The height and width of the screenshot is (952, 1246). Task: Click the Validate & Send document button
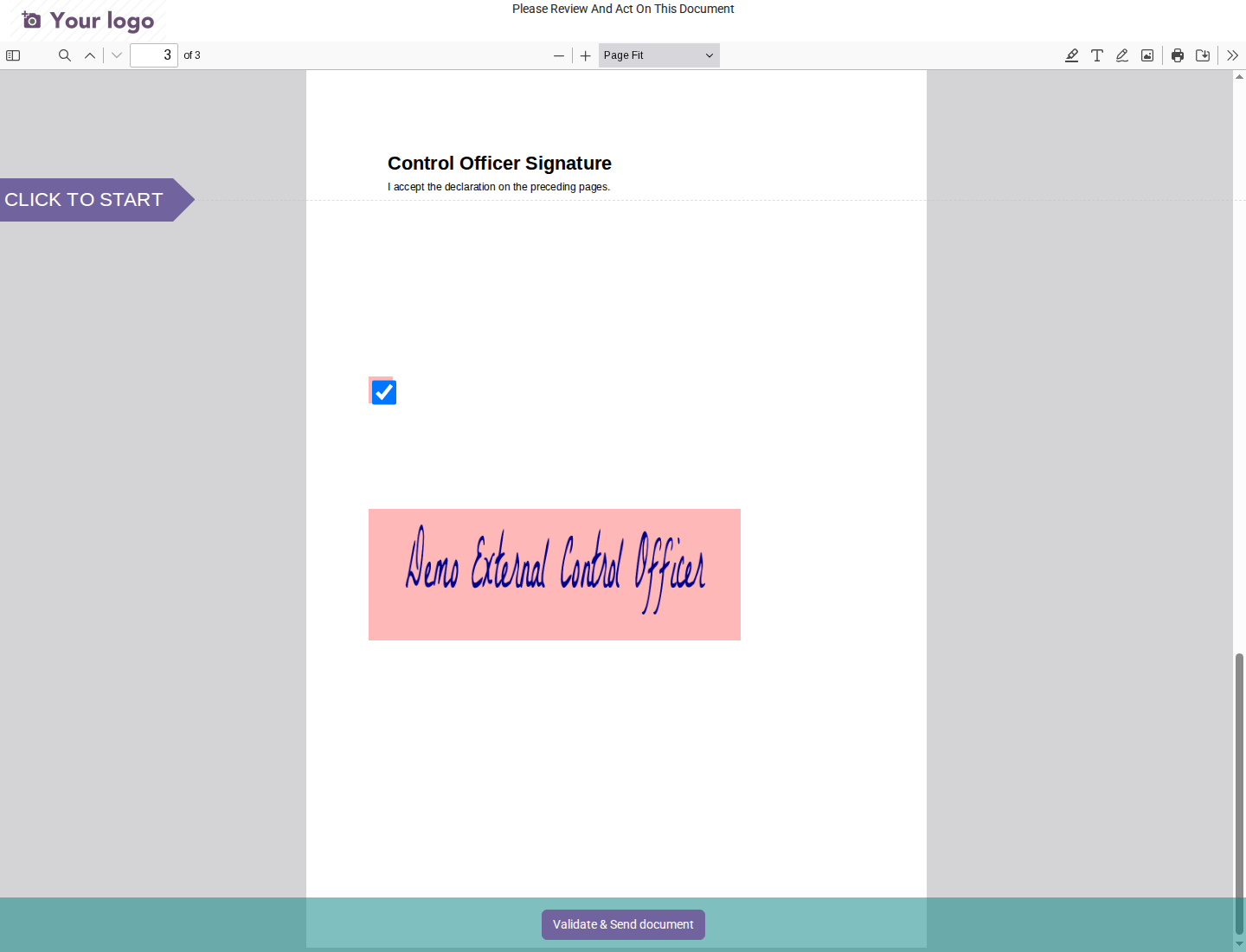623,924
